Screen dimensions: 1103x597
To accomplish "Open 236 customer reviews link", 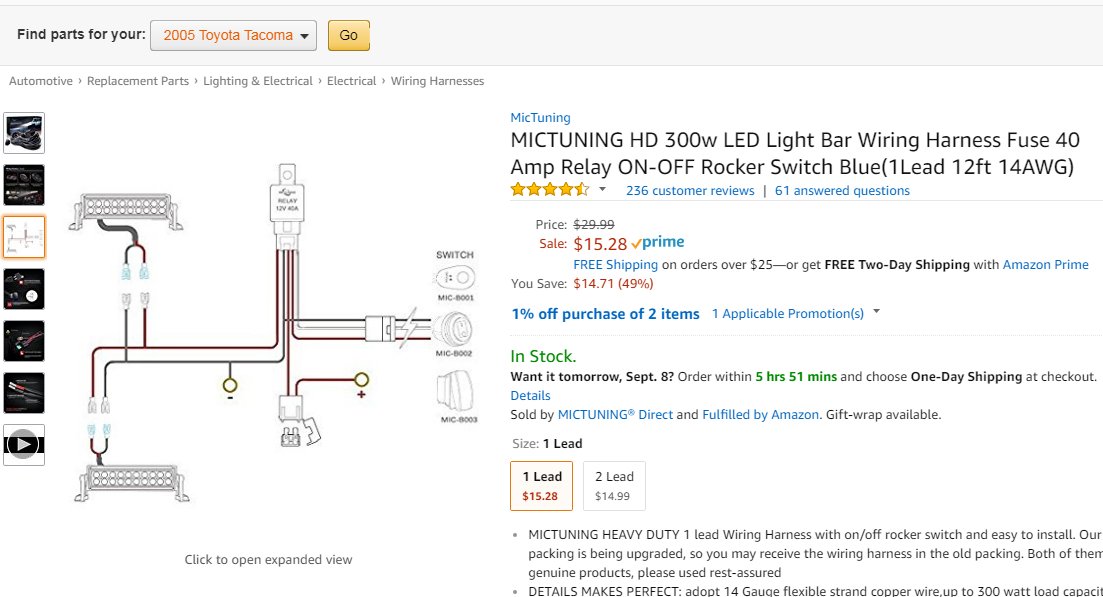I will tap(690, 190).
